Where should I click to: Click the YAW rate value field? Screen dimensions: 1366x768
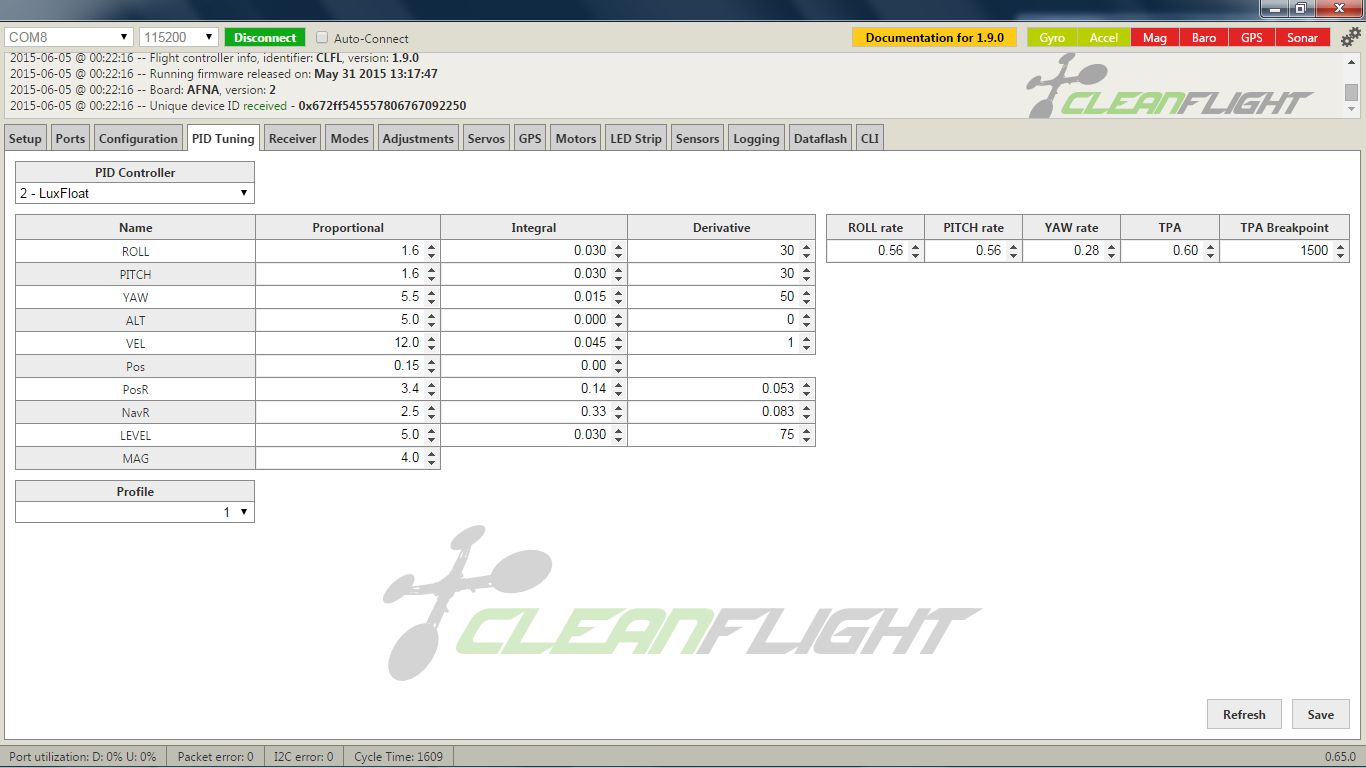[x=1071, y=251]
